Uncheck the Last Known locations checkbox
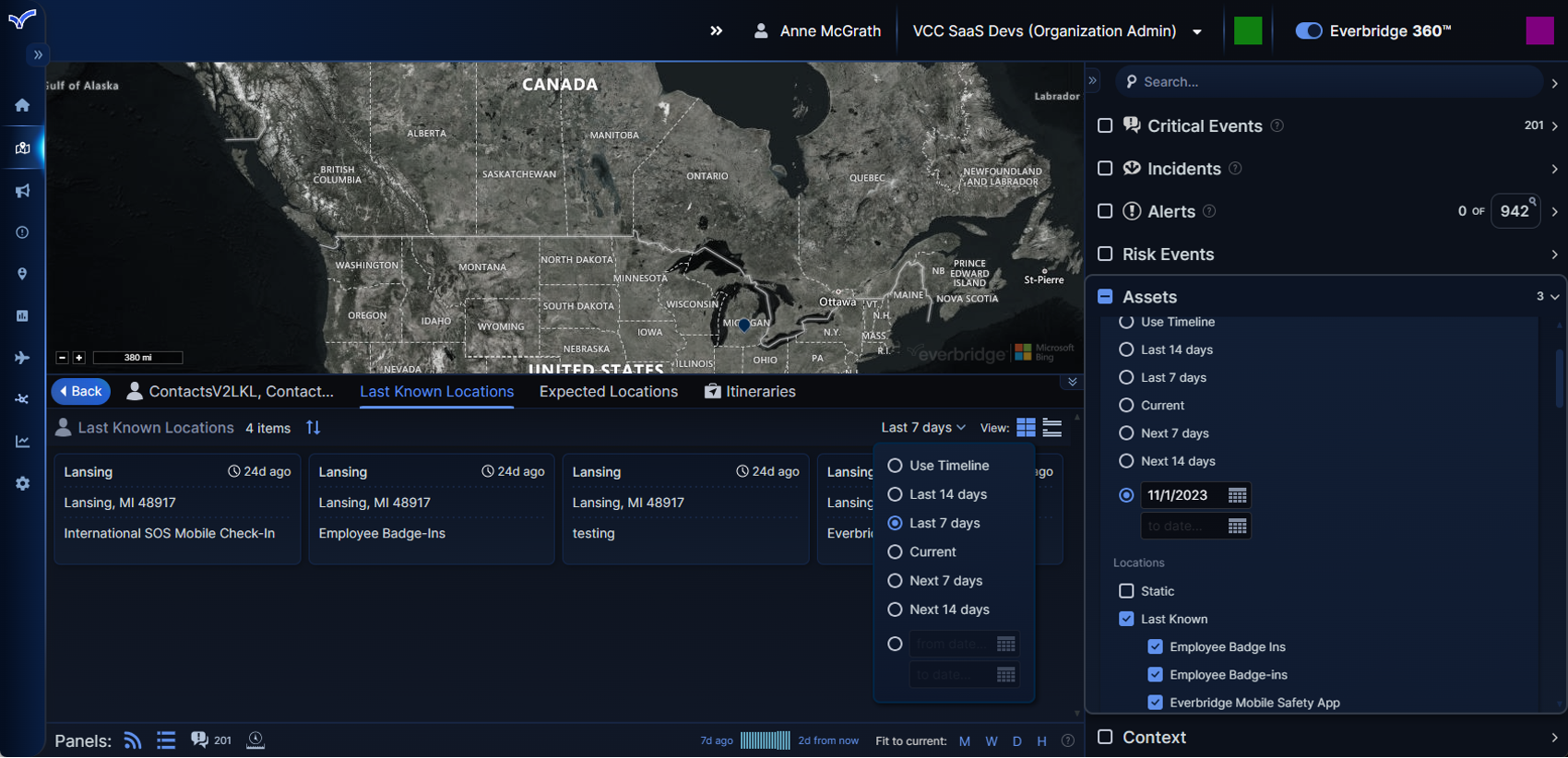 1126,619
